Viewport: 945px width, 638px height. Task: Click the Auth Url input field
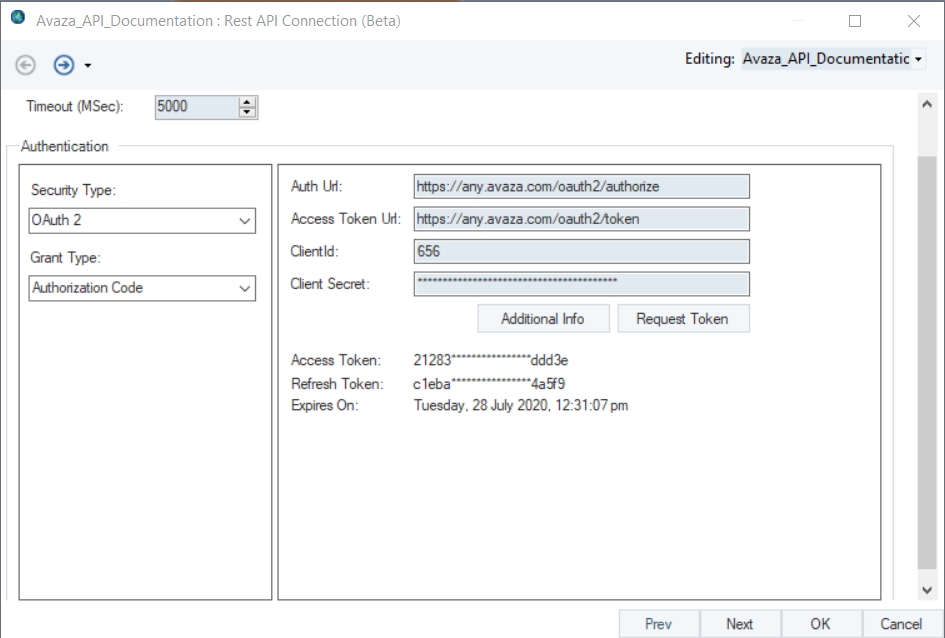[581, 187]
